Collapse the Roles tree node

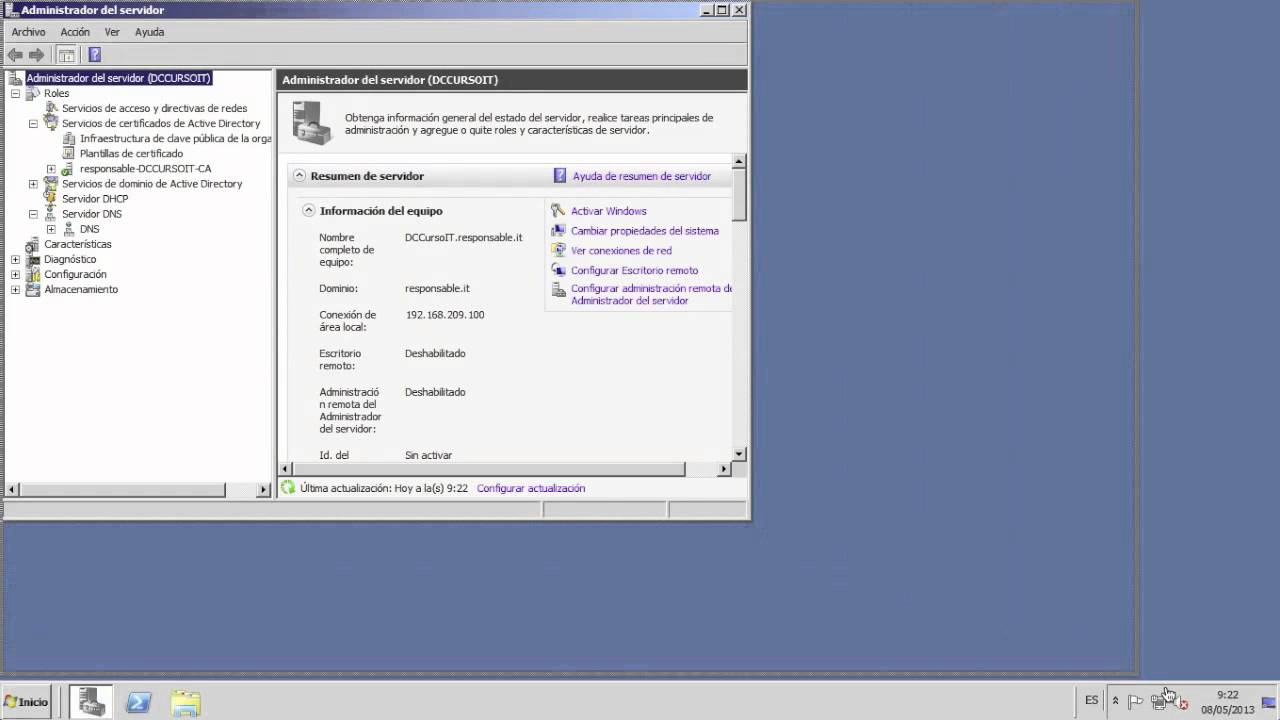click(x=15, y=93)
